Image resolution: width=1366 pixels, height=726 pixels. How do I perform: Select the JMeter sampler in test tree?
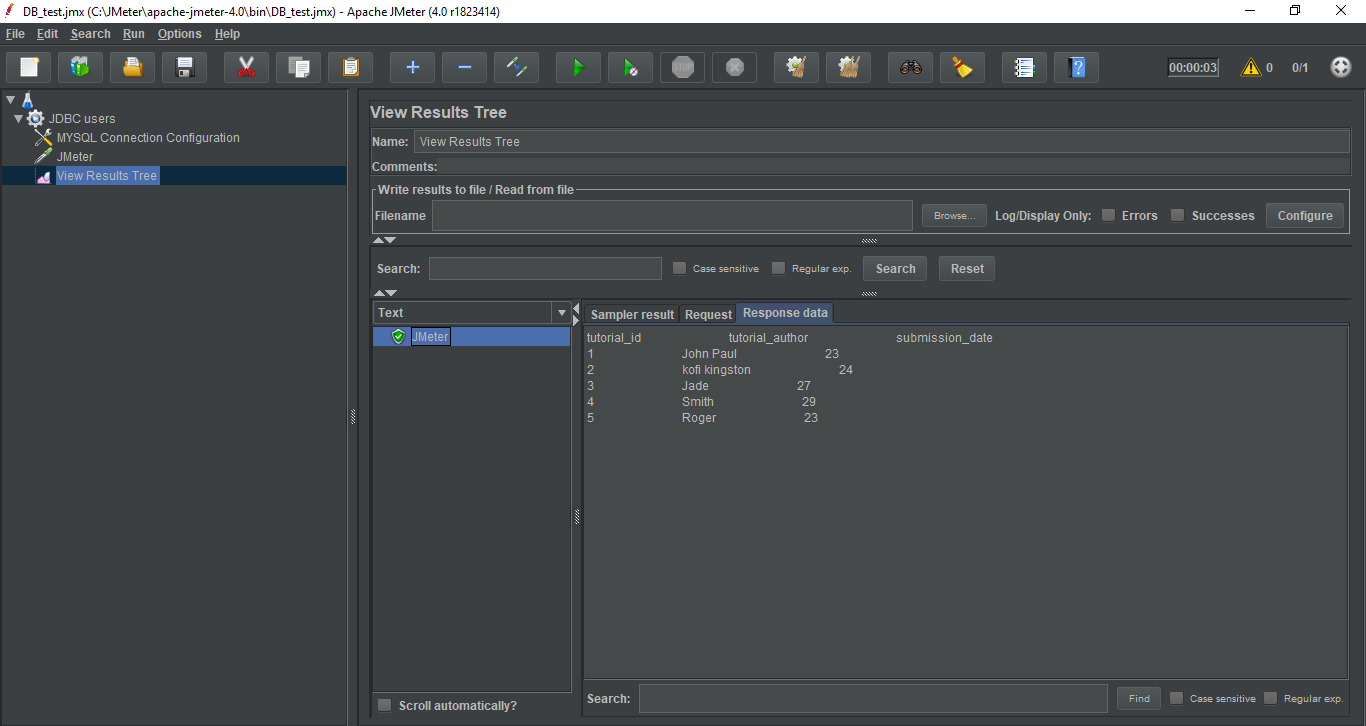pyautogui.click(x=75, y=157)
